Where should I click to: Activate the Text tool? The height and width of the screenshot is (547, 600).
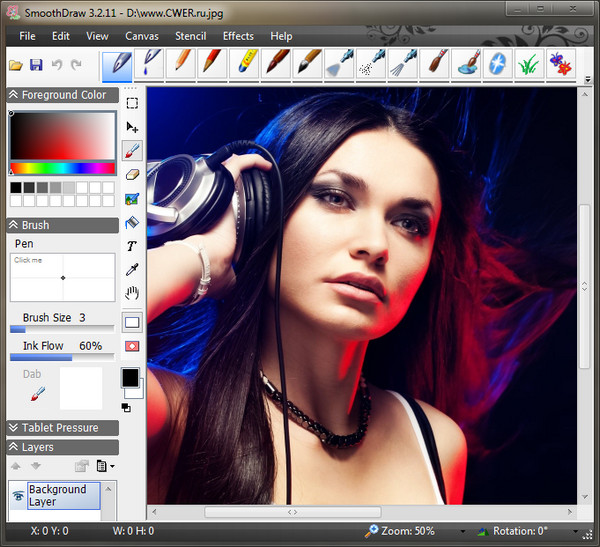coord(132,246)
